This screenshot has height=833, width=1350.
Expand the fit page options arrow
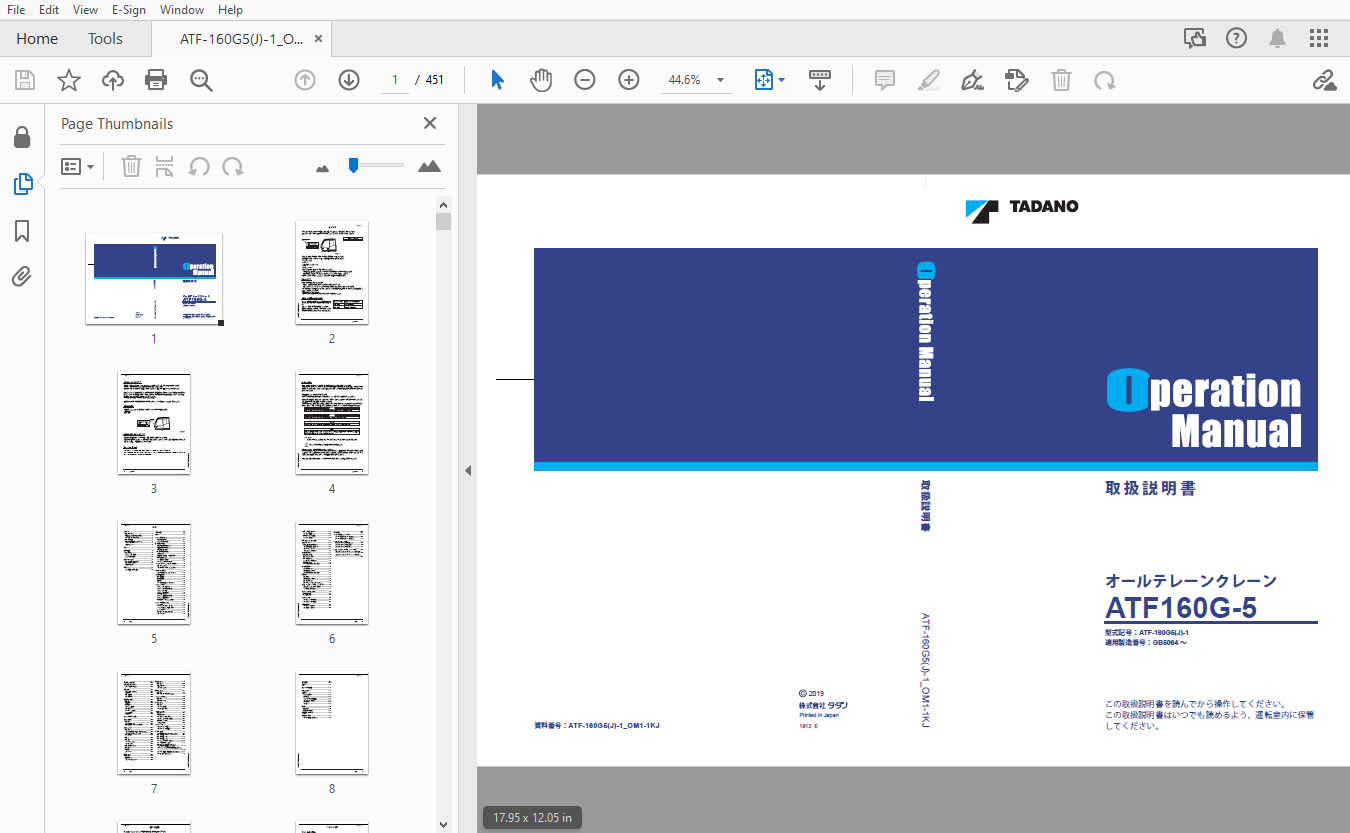click(x=781, y=80)
